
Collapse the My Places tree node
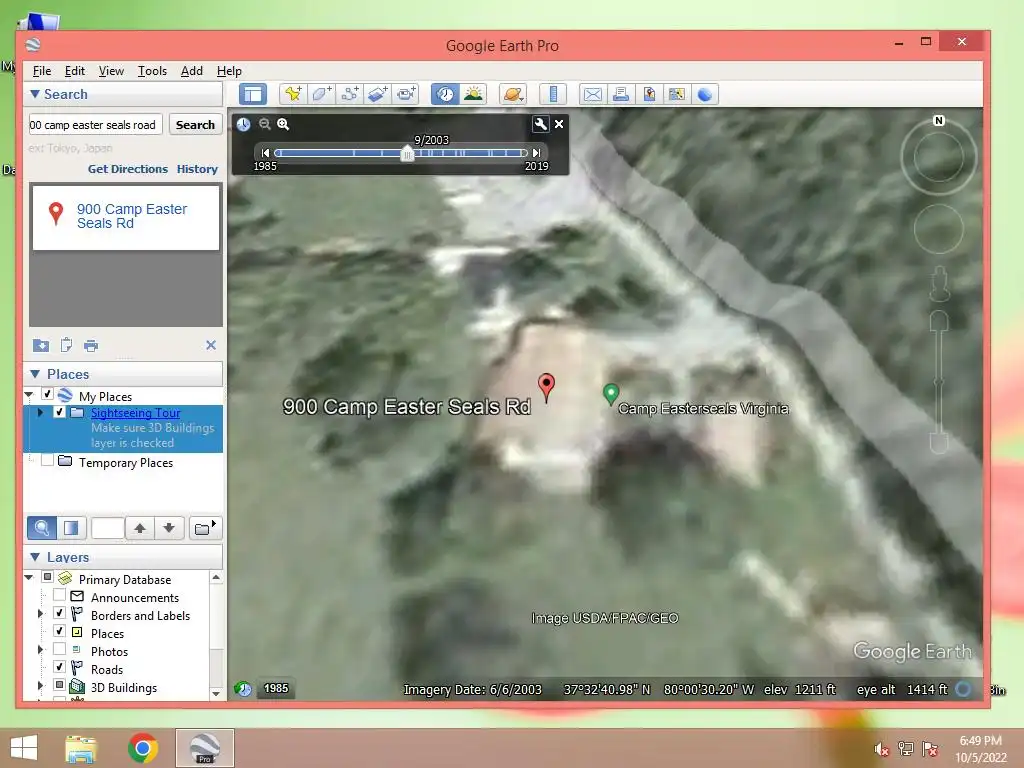pos(29,394)
